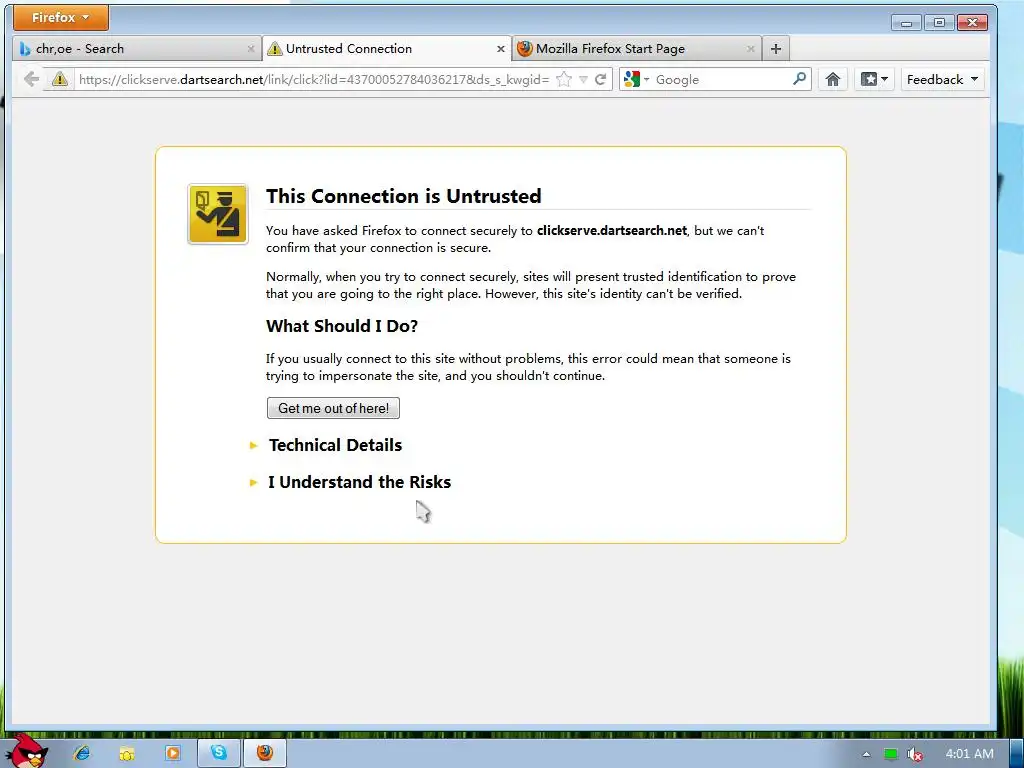Open the Firefox application menu button
The image size is (1024, 768).
pos(61,18)
